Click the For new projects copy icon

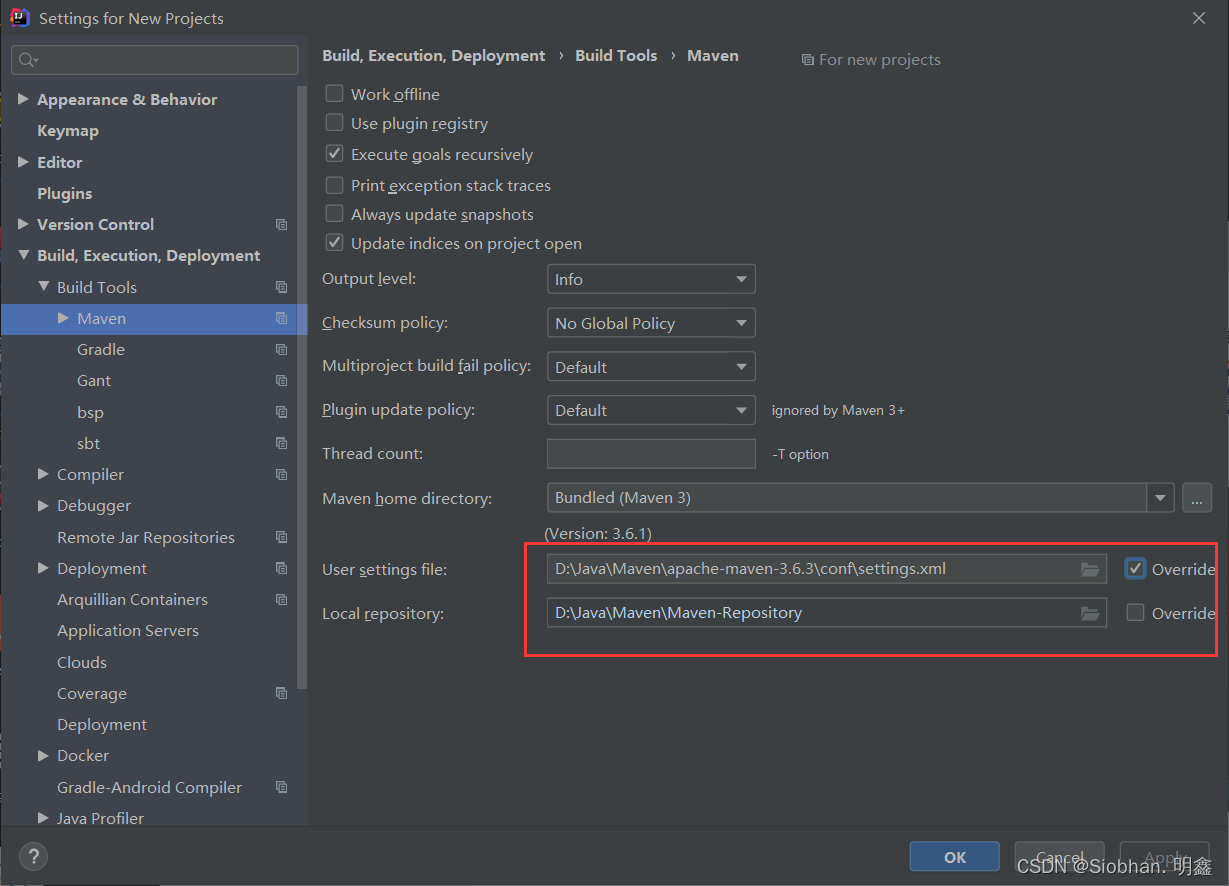[x=807, y=60]
